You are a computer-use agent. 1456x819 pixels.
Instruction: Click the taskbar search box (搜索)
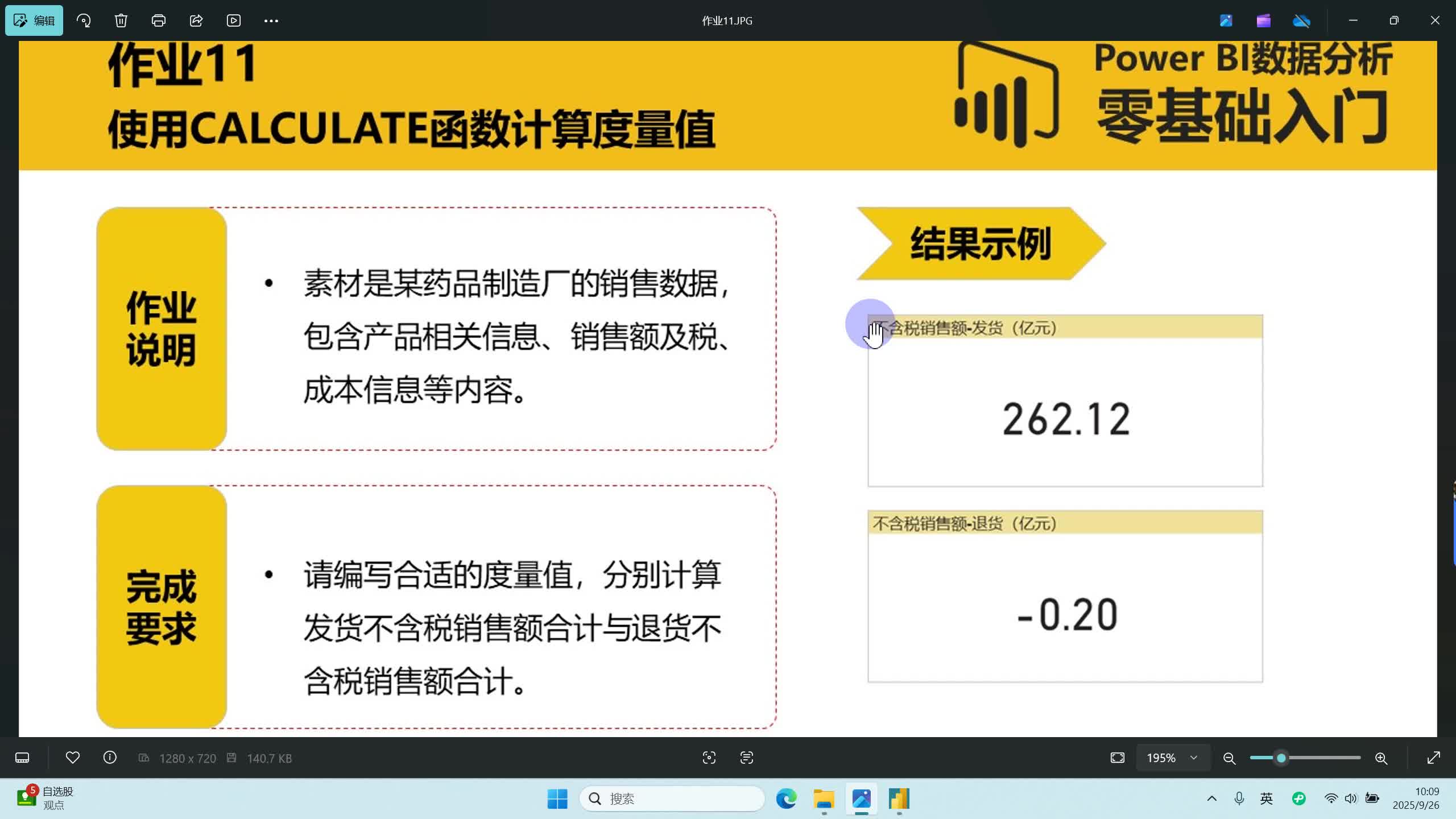pos(671,799)
